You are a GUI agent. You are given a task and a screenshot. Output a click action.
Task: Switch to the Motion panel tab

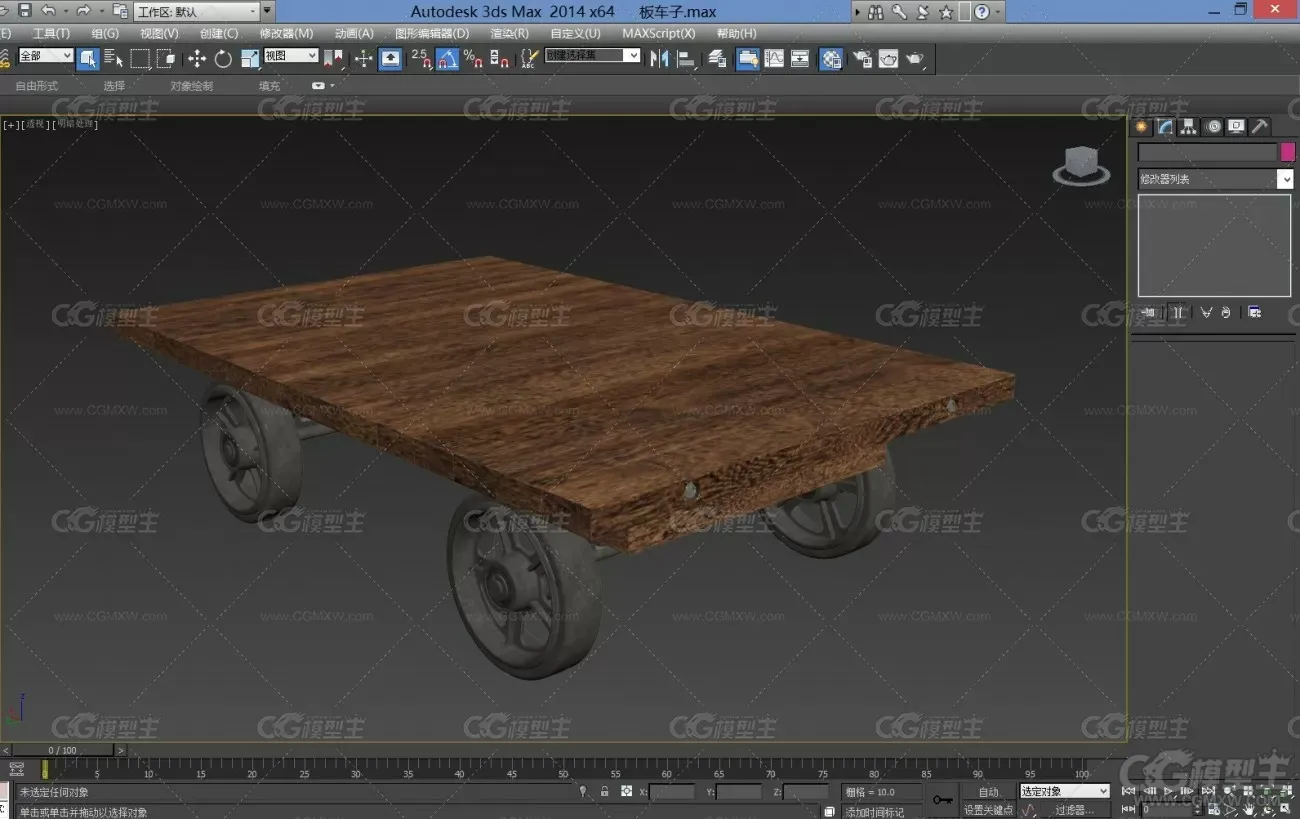coord(1213,127)
